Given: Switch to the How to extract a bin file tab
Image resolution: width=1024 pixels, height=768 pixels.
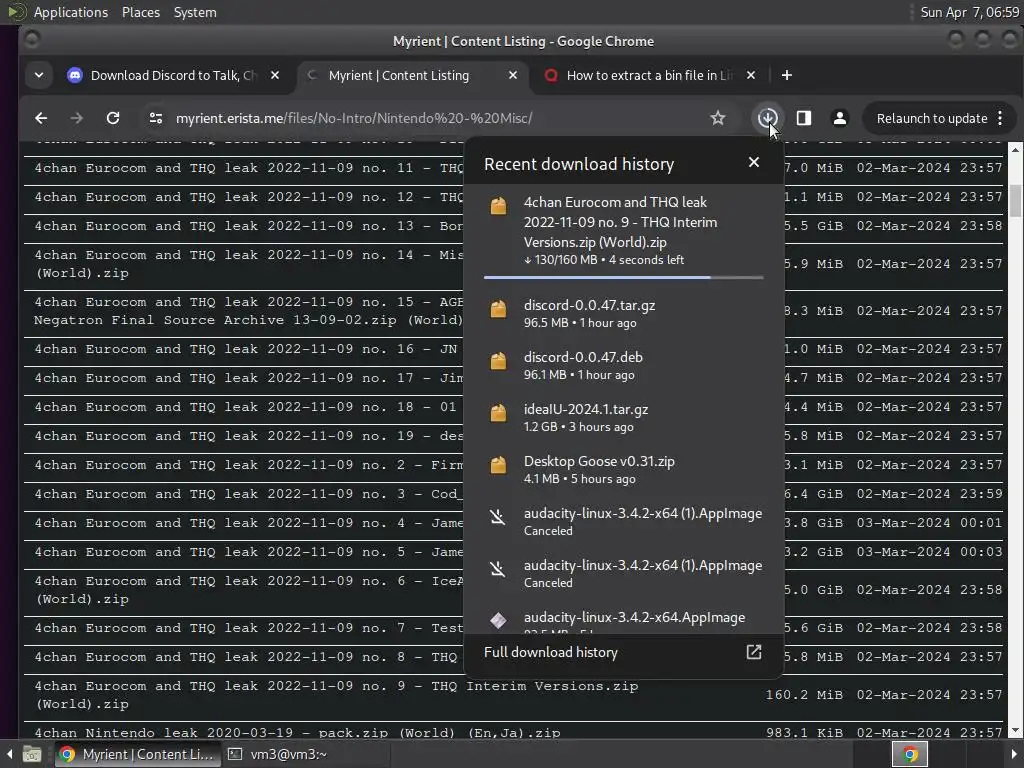Looking at the screenshot, I should (650, 76).
